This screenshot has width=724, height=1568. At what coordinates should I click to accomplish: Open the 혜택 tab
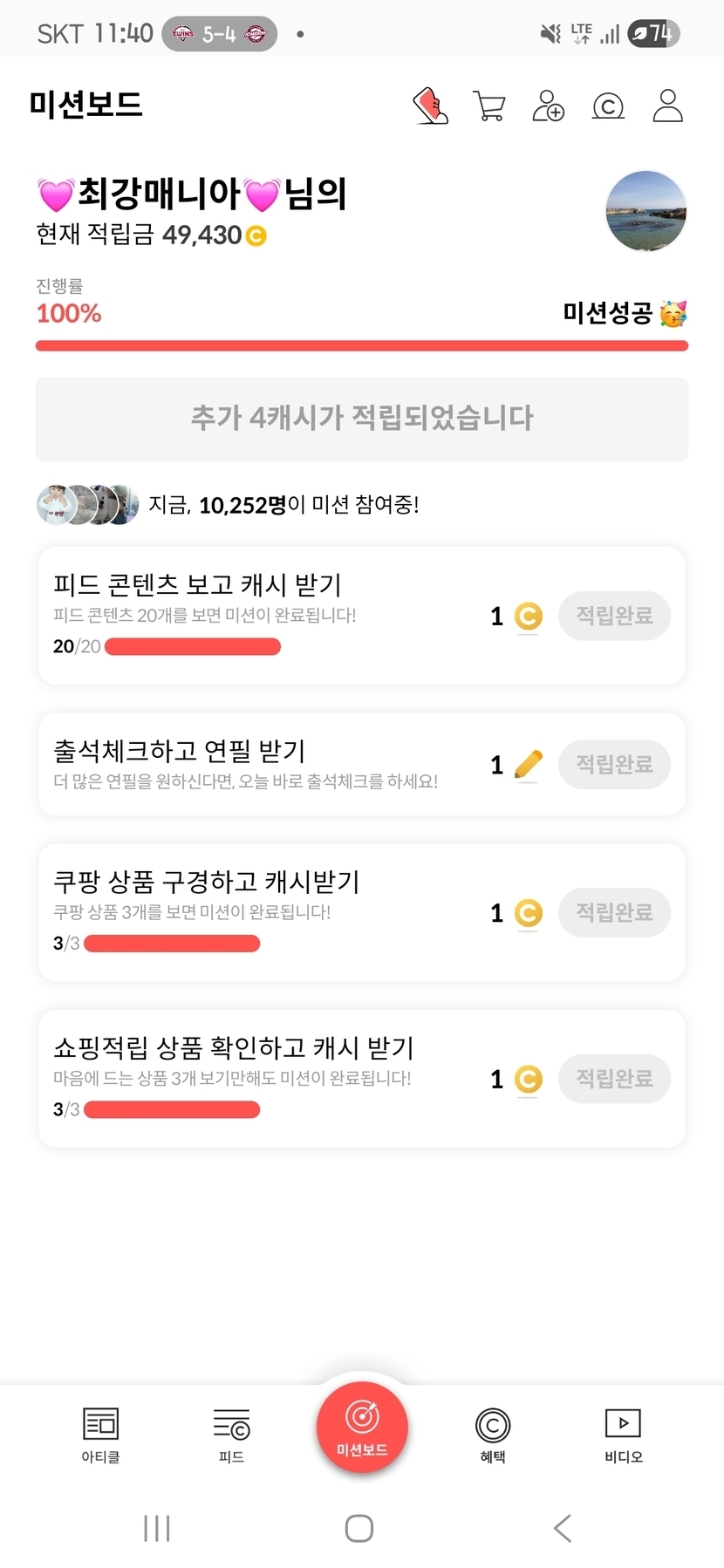click(493, 1434)
